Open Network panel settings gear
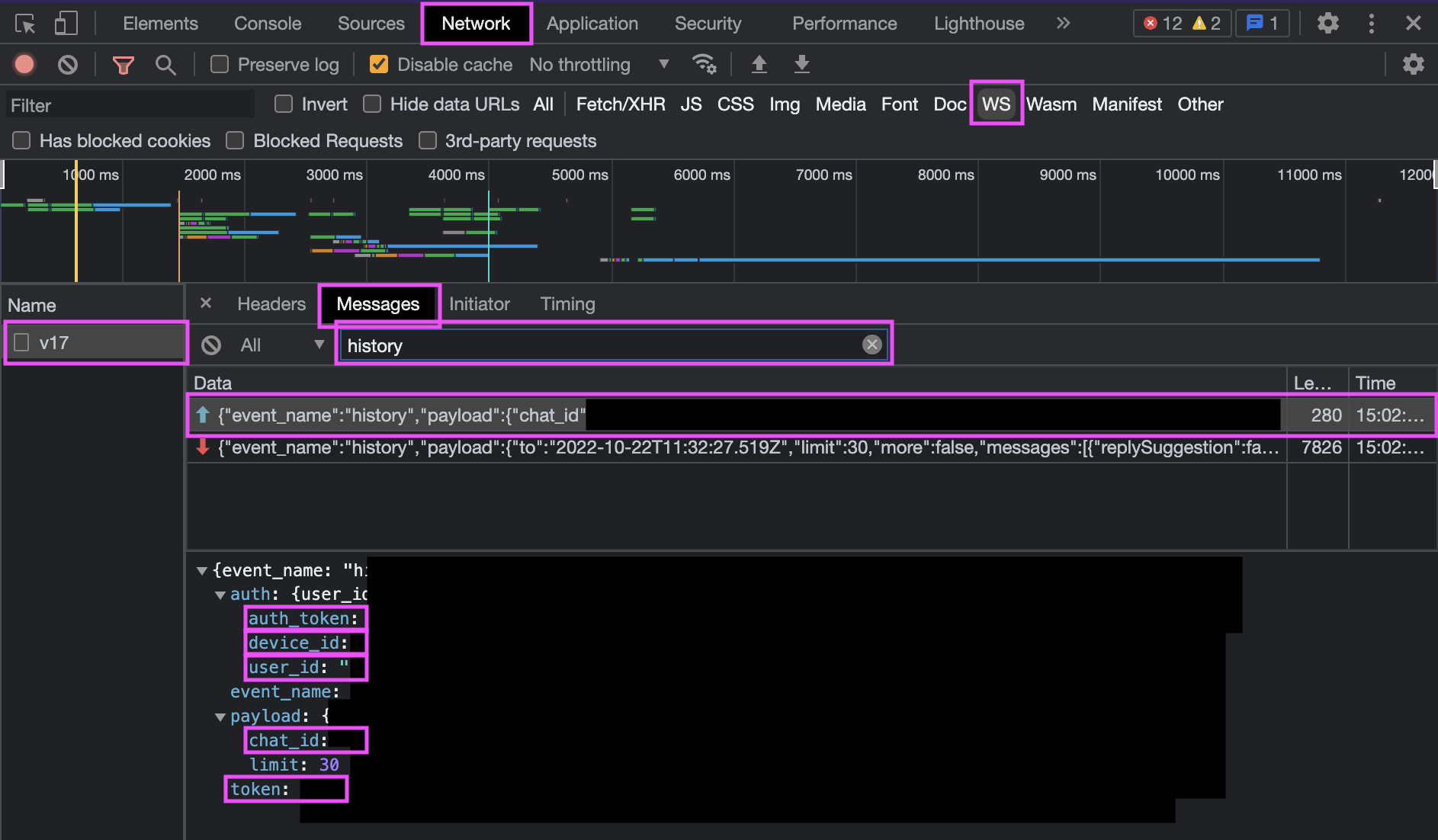The width and height of the screenshot is (1438, 840). [1413, 64]
